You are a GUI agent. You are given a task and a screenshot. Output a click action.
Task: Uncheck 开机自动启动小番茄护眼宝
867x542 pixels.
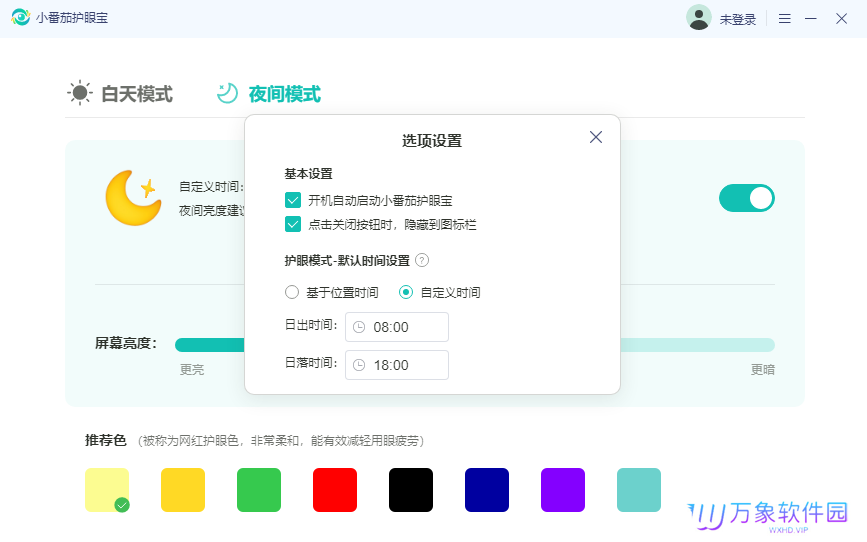[x=293, y=200]
